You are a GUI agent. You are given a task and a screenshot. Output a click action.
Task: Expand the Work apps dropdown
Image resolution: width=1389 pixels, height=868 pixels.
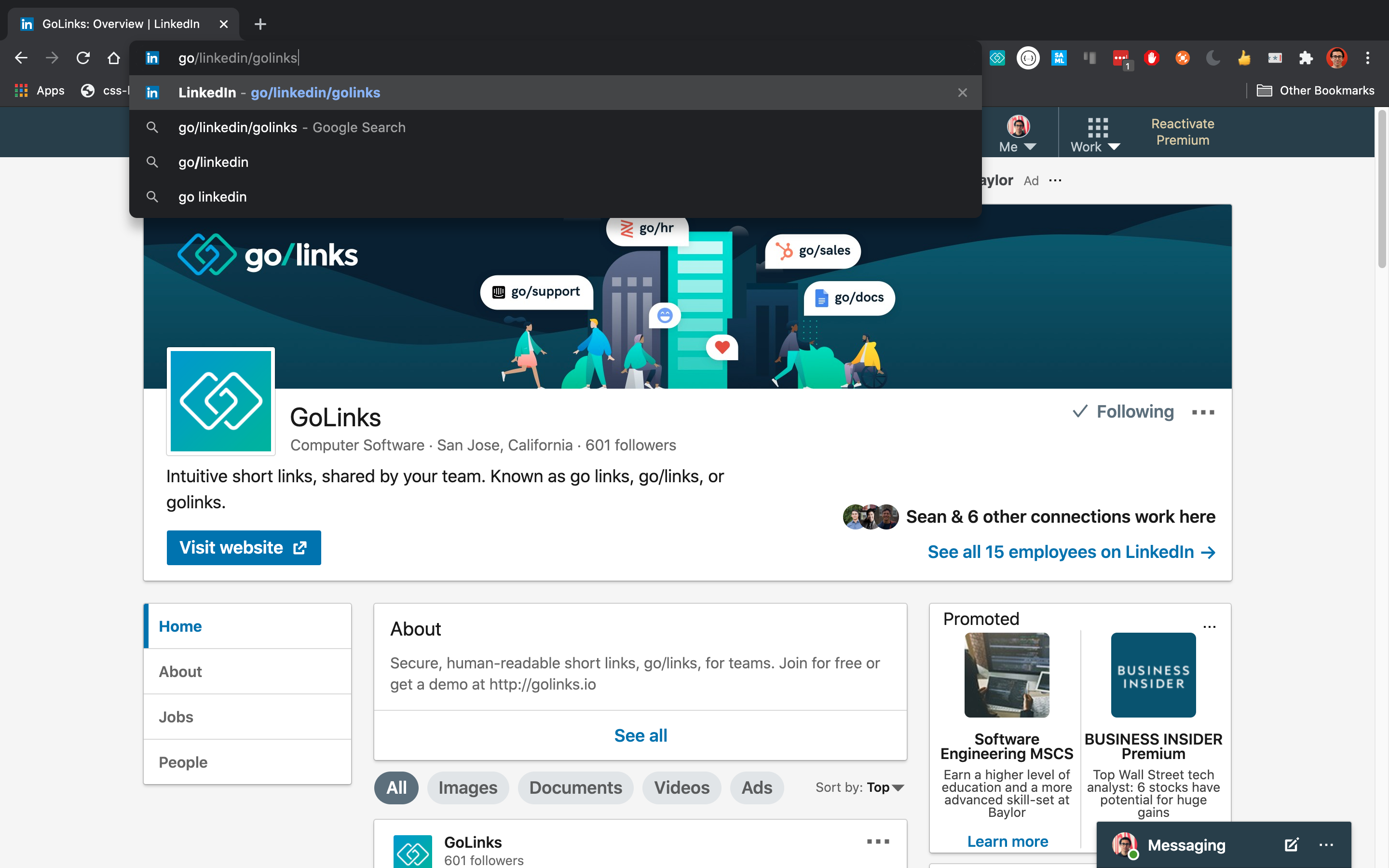tap(1095, 133)
